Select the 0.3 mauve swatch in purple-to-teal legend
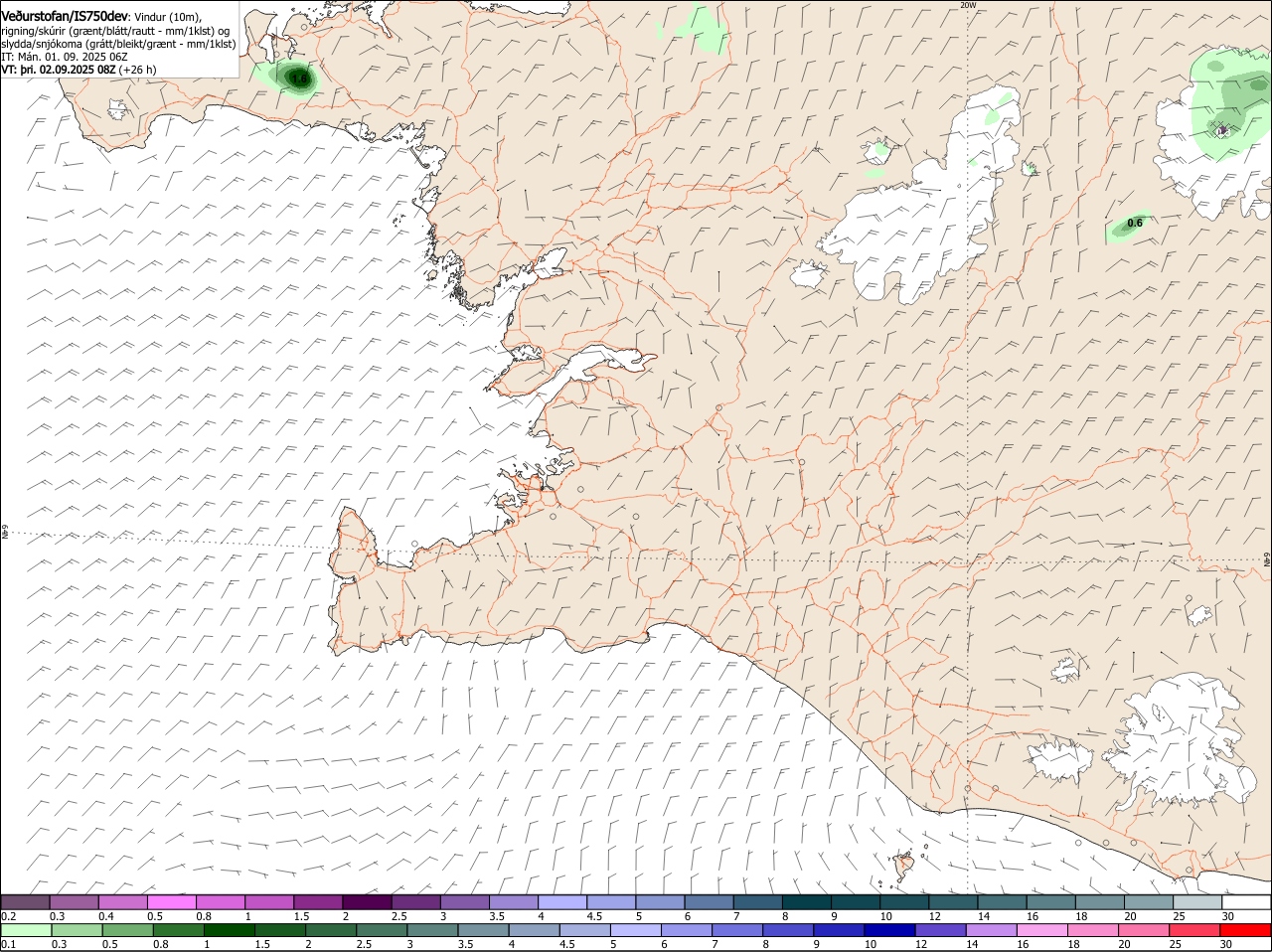 75,901
